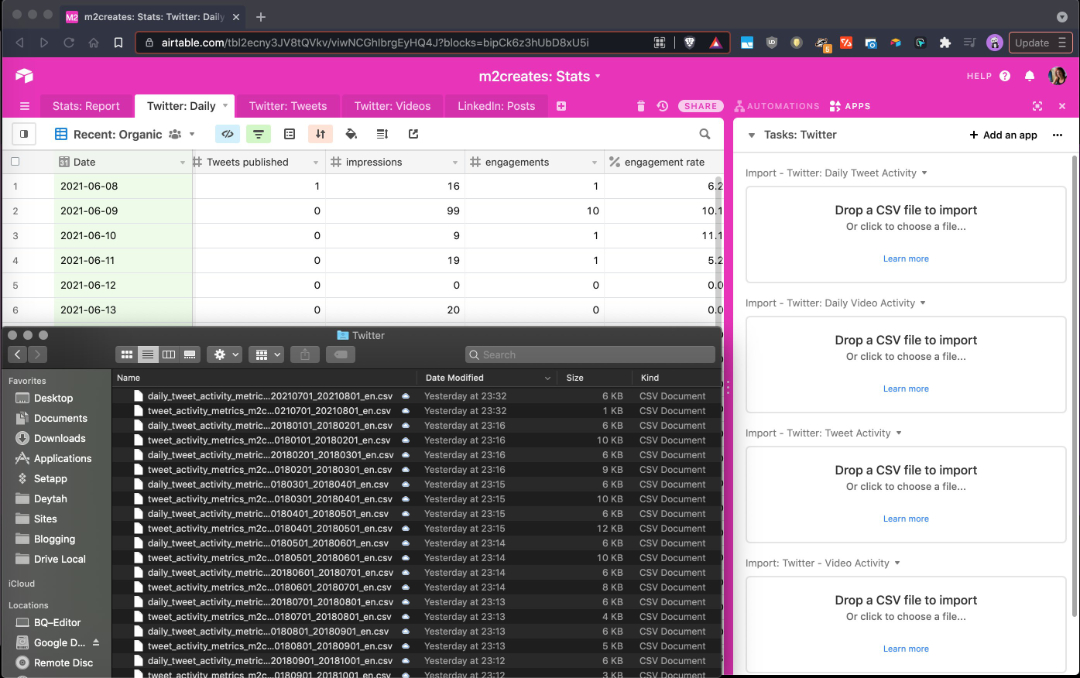Open the hide fields toolbar icon
This screenshot has width=1080, height=678.
227,133
